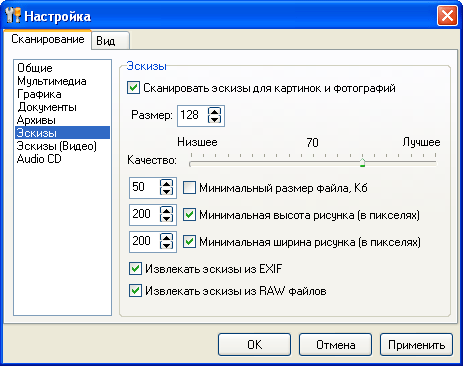Decrease Минимальная ширина value down arrow

click(x=166, y=246)
